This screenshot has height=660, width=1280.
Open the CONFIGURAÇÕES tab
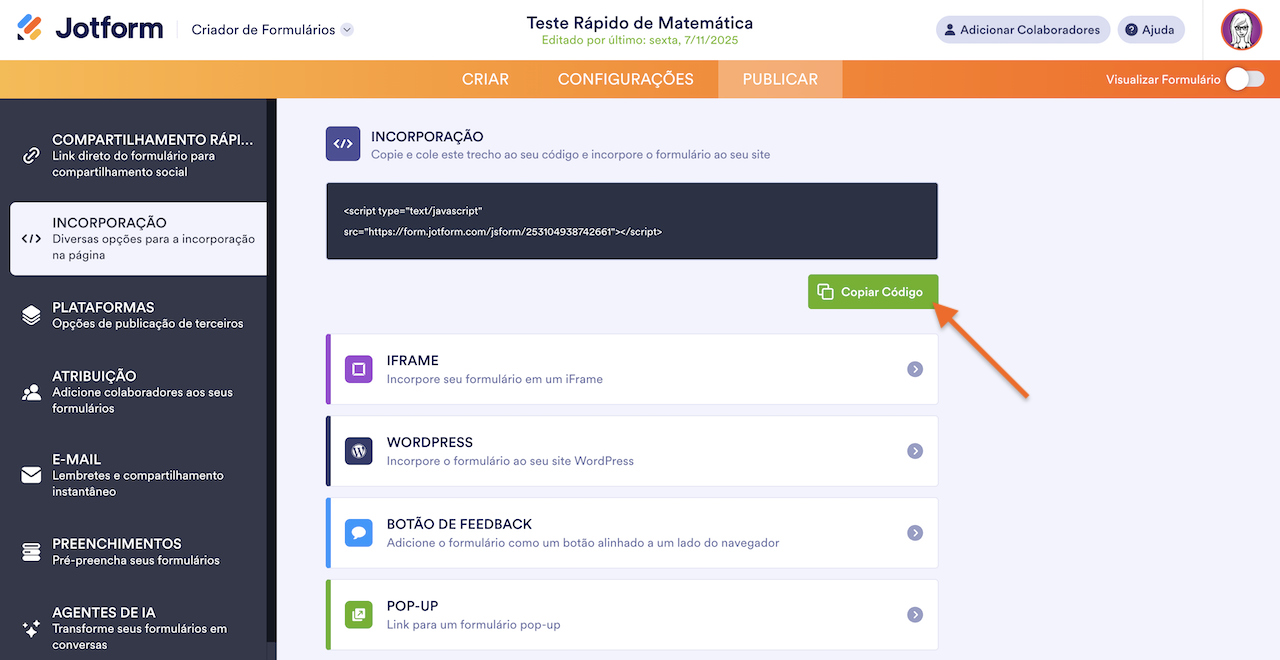(626, 78)
